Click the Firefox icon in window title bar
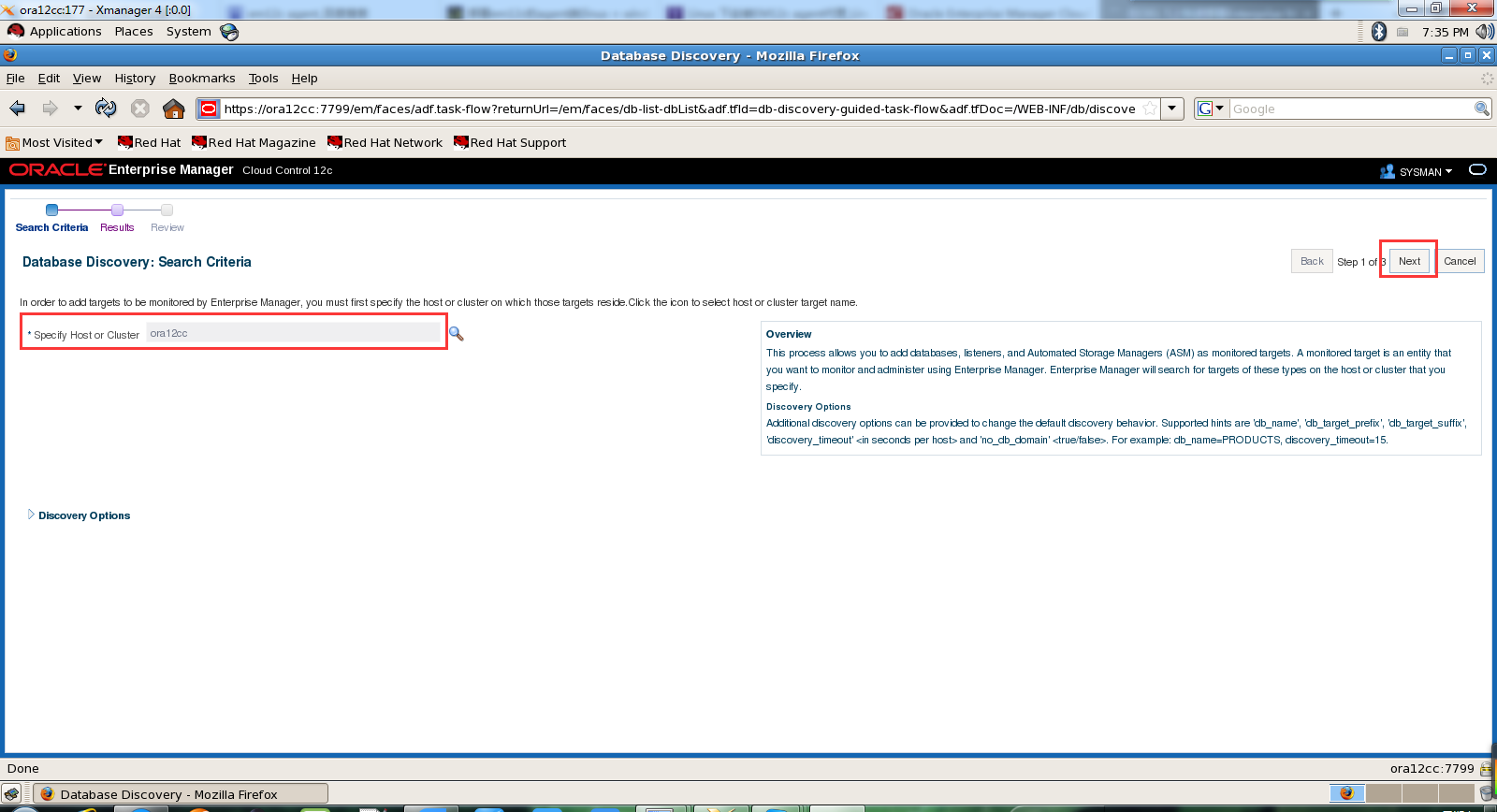This screenshot has height=812, width=1497. 10,55
